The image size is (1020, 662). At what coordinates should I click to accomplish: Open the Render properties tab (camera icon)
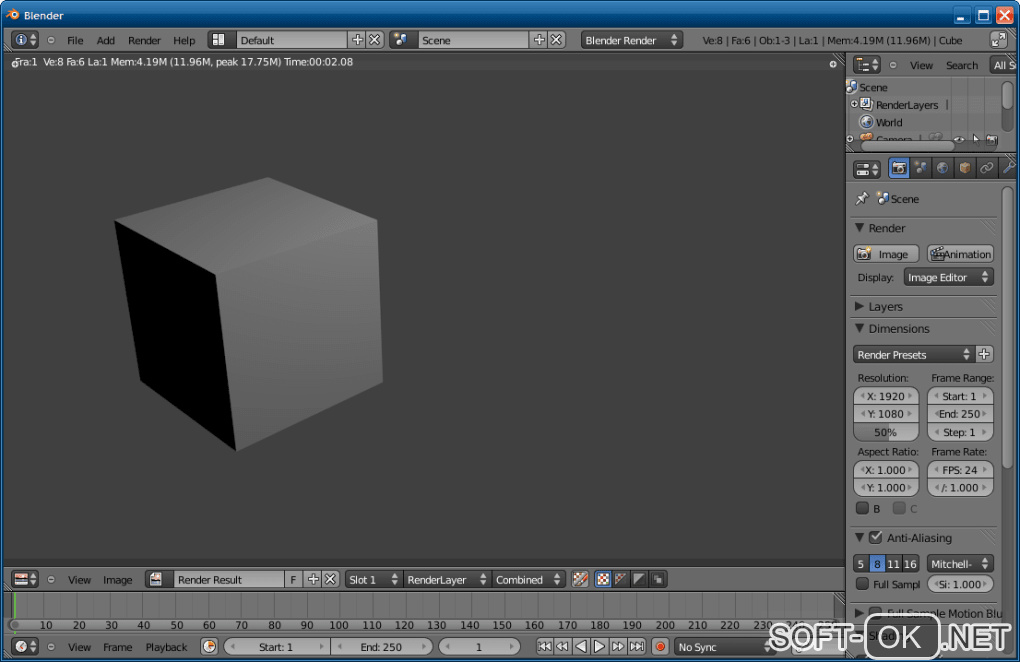[899, 168]
